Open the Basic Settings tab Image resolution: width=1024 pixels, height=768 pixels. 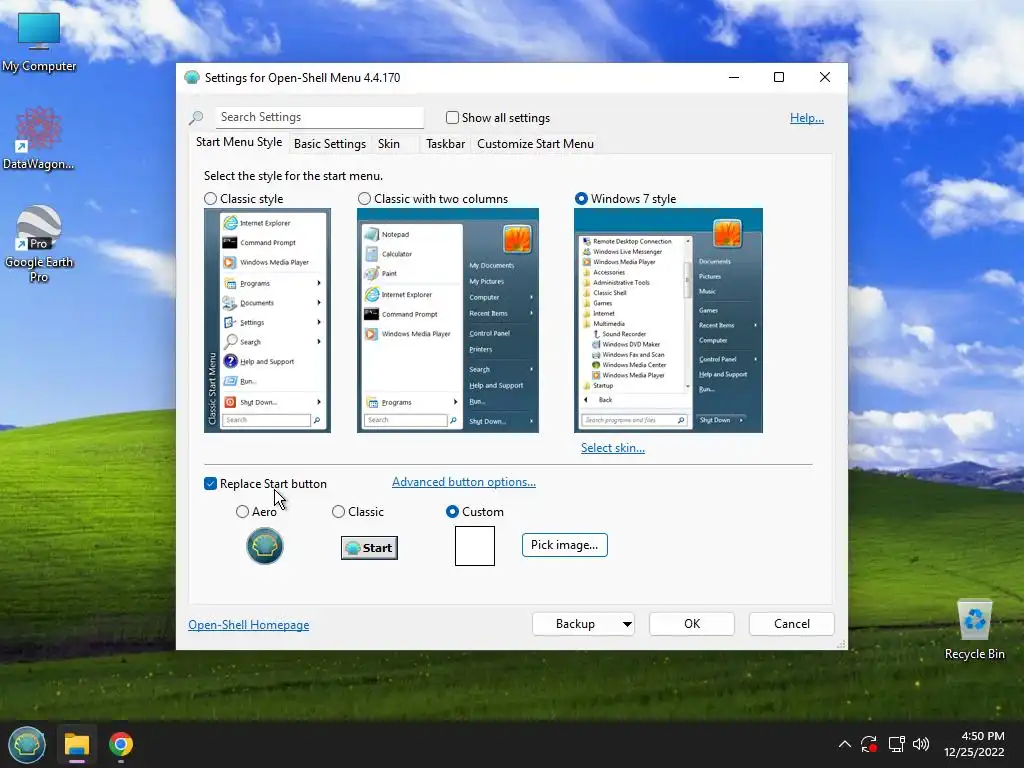(330, 144)
